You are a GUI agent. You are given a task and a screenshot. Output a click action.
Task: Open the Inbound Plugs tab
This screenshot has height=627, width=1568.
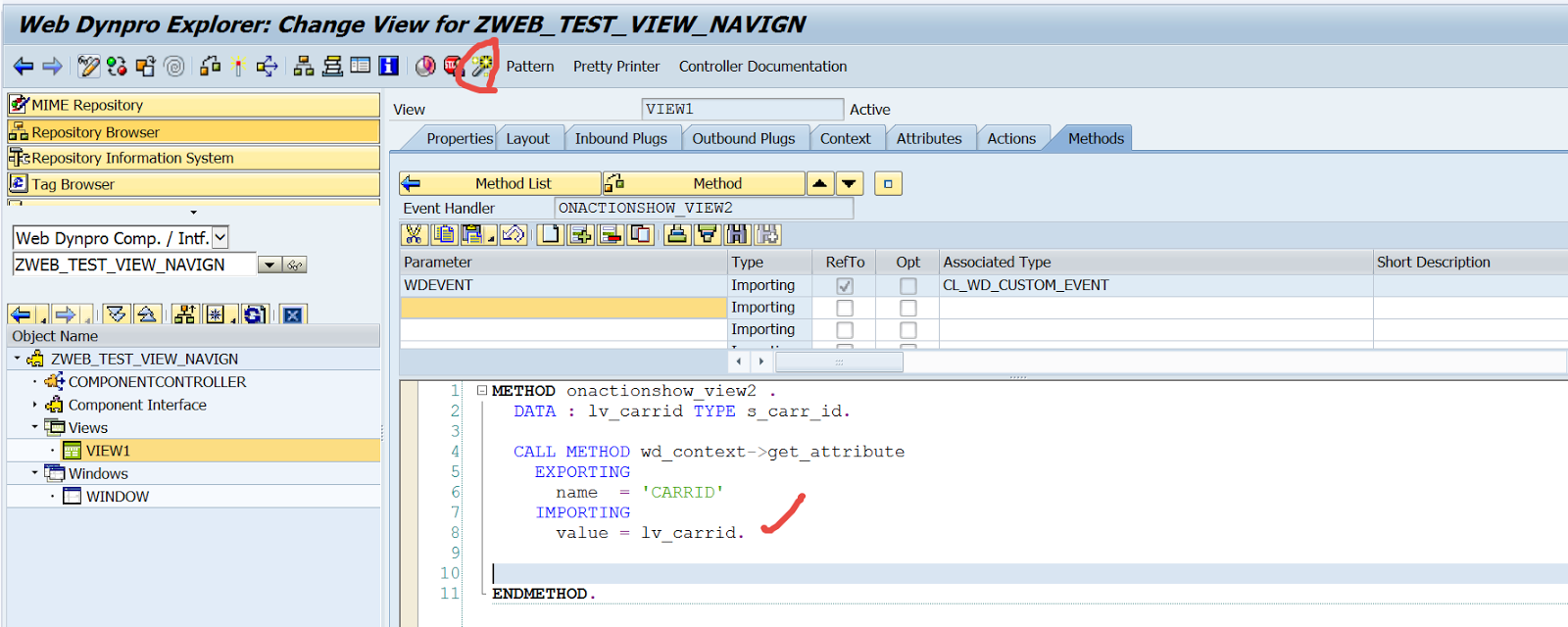620,138
